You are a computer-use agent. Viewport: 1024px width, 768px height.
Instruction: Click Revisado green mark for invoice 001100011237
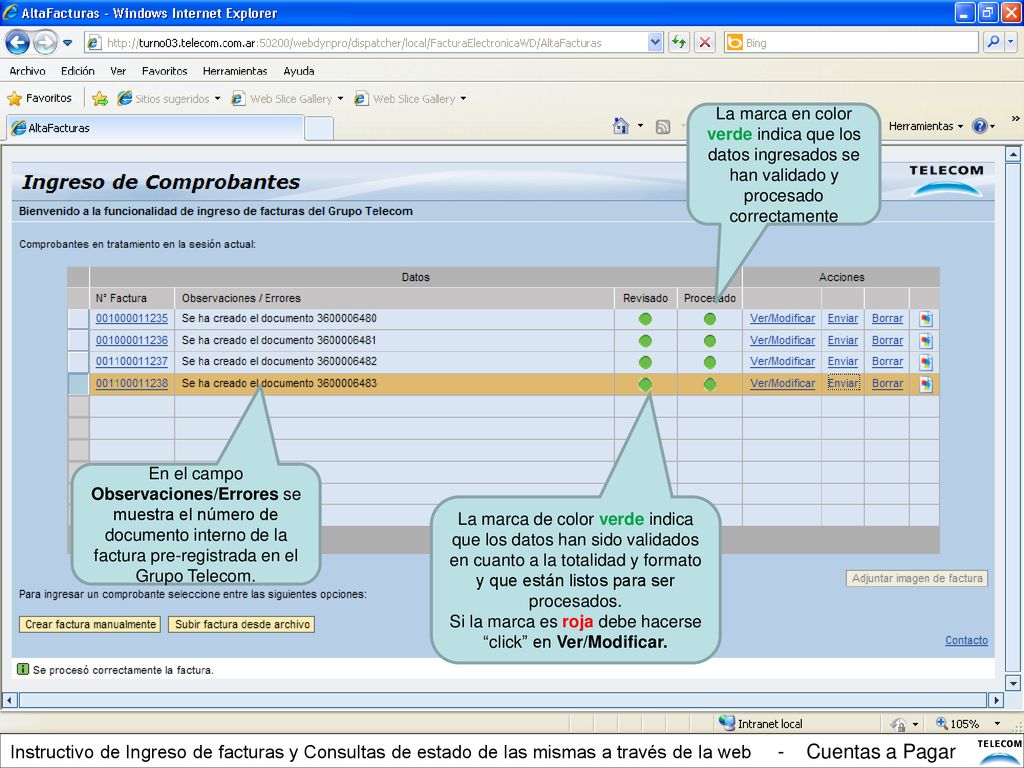[x=645, y=362]
